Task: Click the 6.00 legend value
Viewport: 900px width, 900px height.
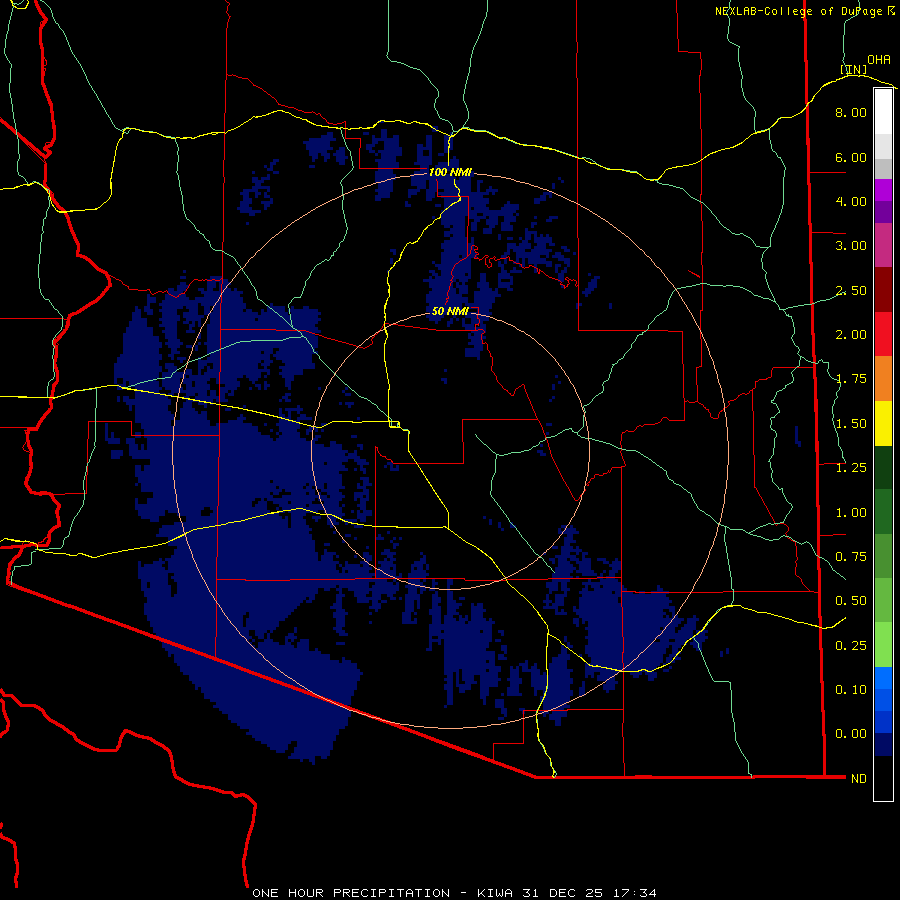Action: [851, 157]
